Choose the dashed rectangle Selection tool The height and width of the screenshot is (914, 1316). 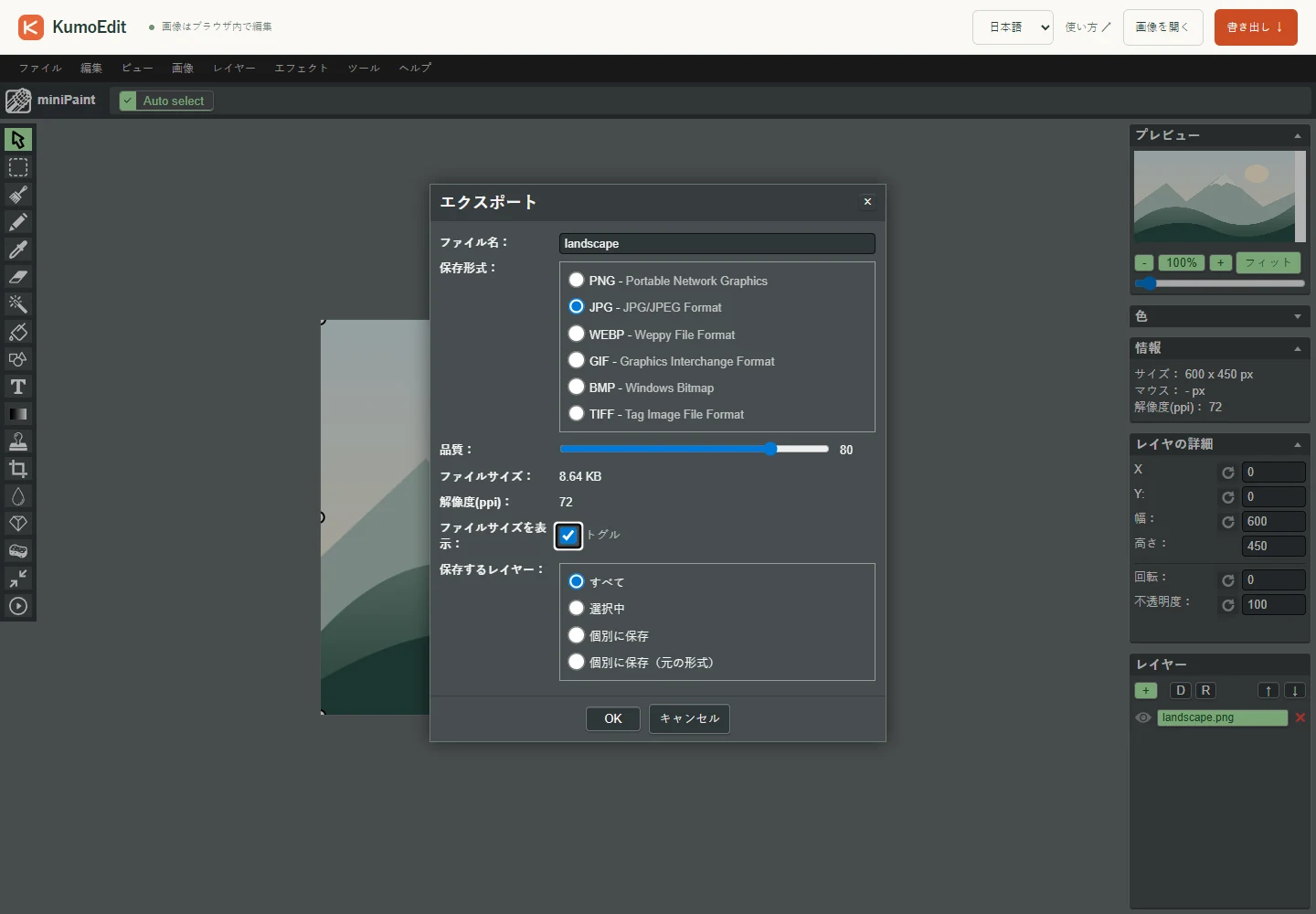pos(18,167)
